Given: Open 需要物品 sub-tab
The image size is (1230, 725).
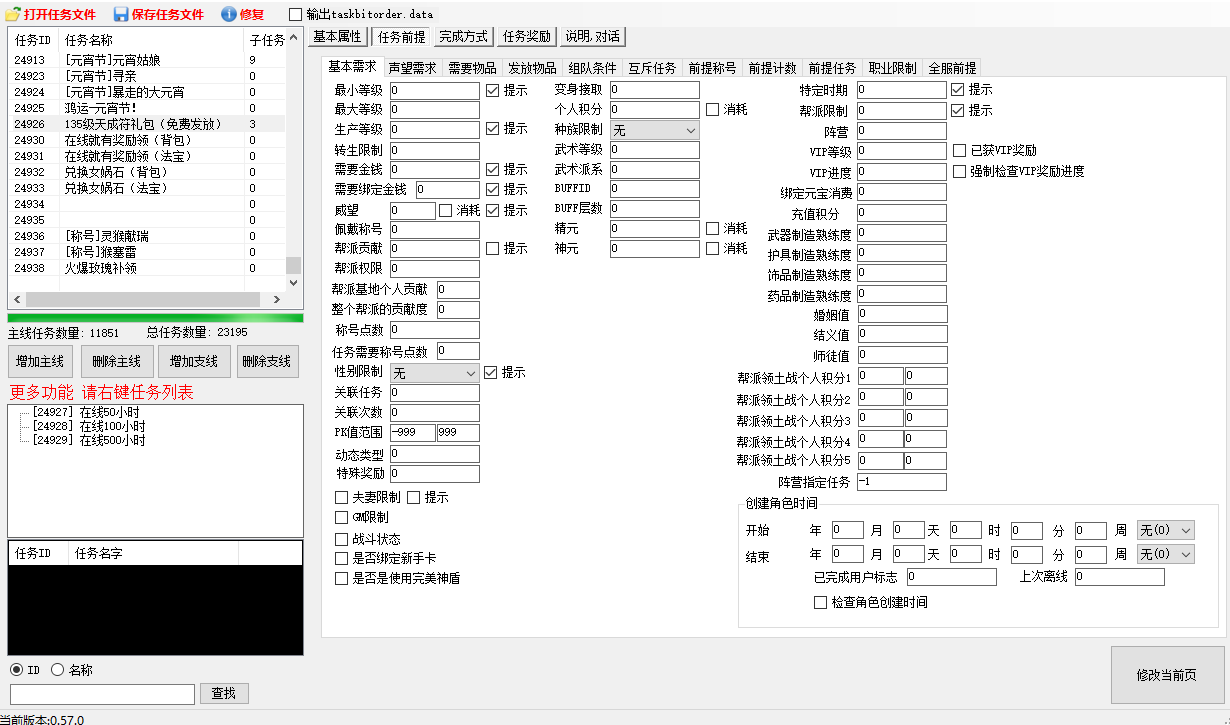Looking at the screenshot, I should [472, 68].
